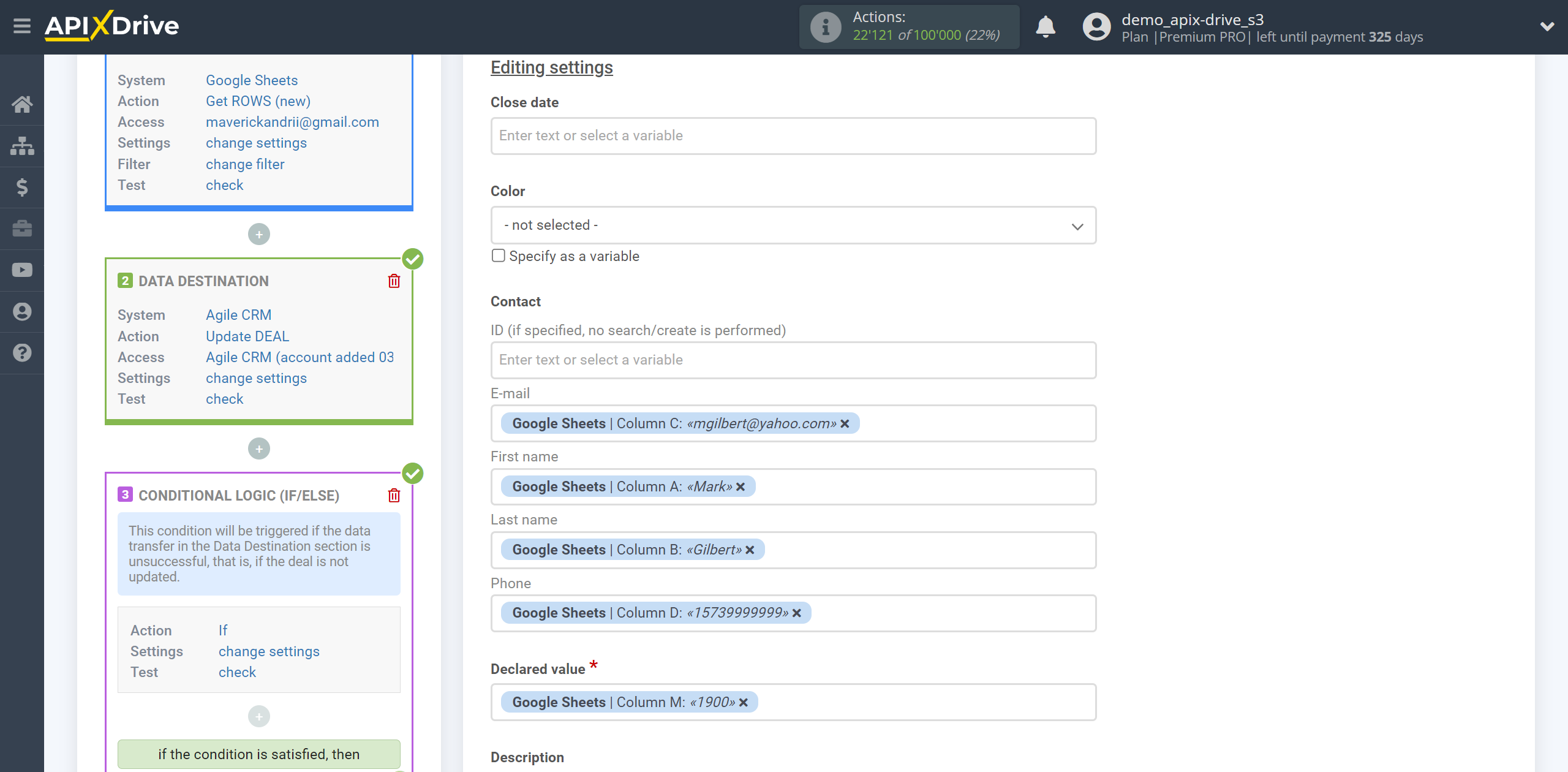The height and width of the screenshot is (772, 1568).
Task: Expand the Color dropdown selector
Action: [1078, 224]
